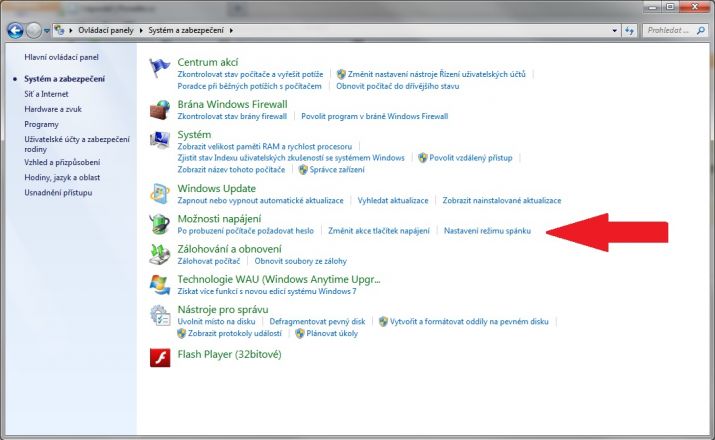Screen dimensions: 715x440
Task: Click the red Flash Player icon
Action: pyautogui.click(x=160, y=357)
